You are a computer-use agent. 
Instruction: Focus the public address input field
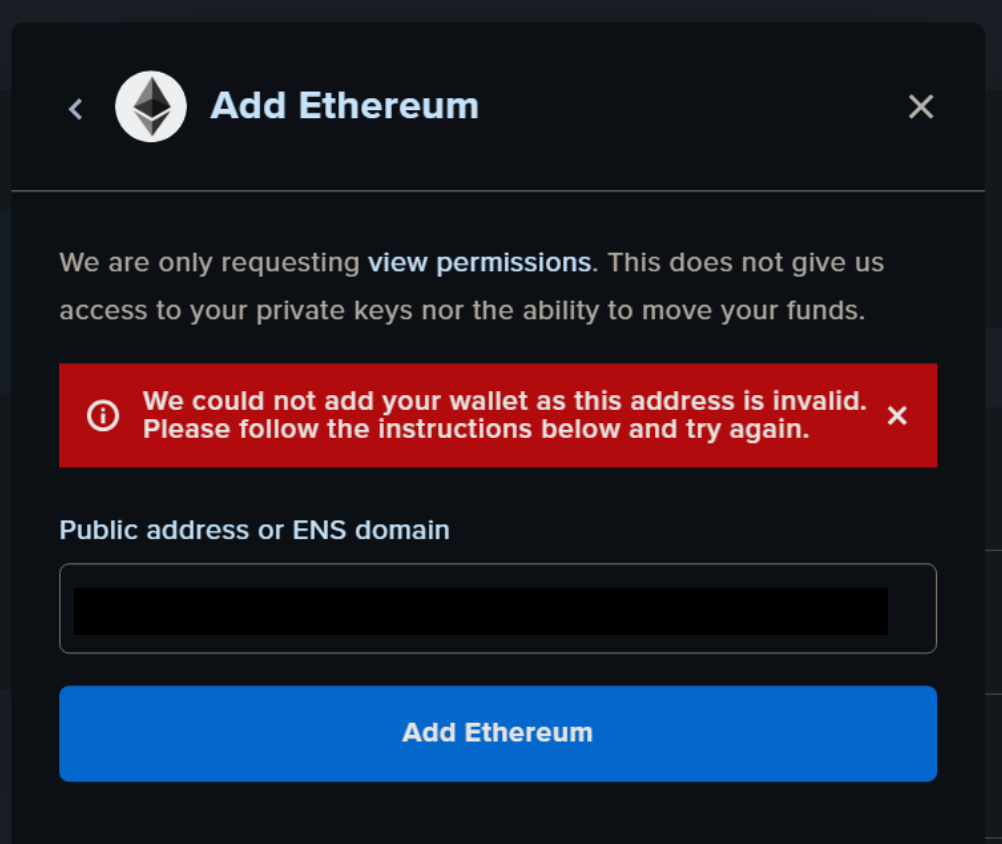pos(498,608)
